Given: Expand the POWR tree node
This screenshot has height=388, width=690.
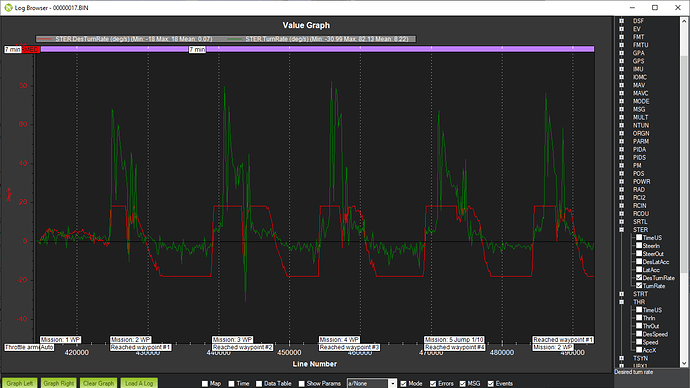Looking at the screenshot, I should [x=621, y=181].
